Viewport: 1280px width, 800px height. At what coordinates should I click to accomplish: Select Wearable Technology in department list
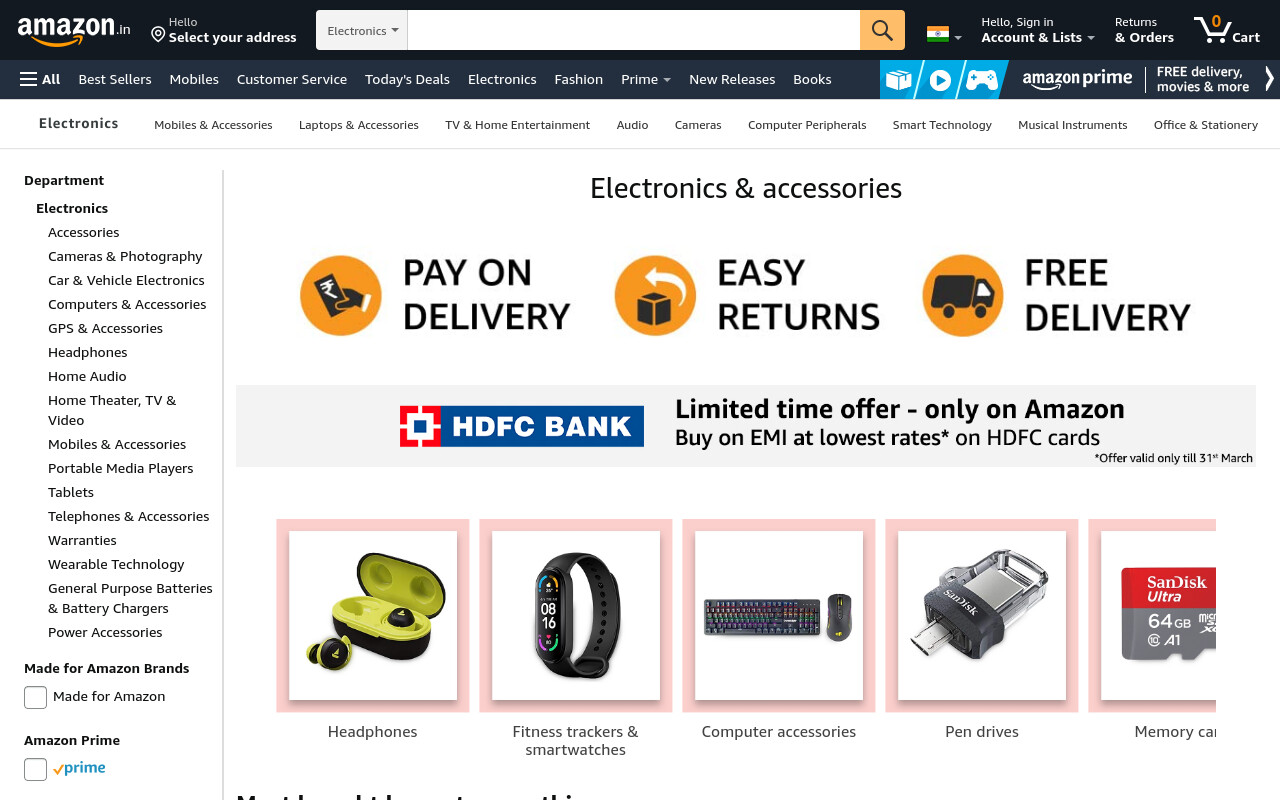coord(116,564)
